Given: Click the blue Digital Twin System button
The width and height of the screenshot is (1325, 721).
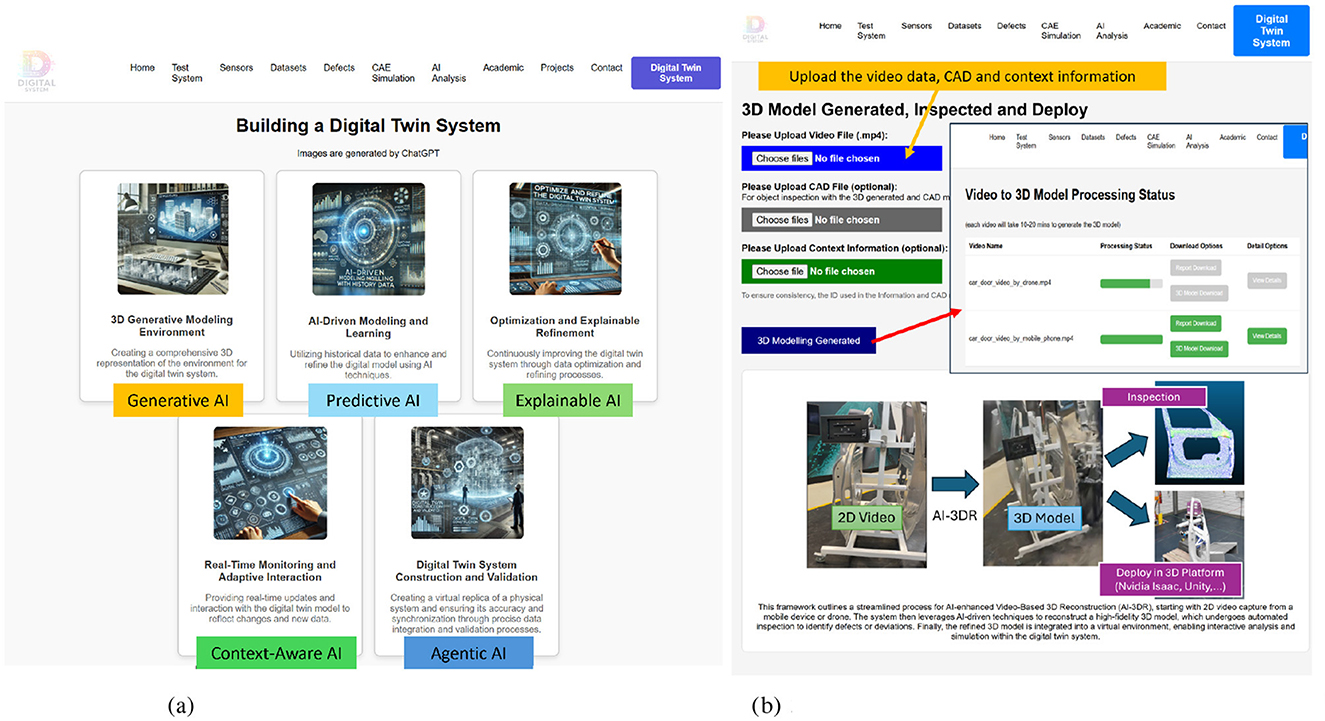Looking at the screenshot, I should (1271, 29).
